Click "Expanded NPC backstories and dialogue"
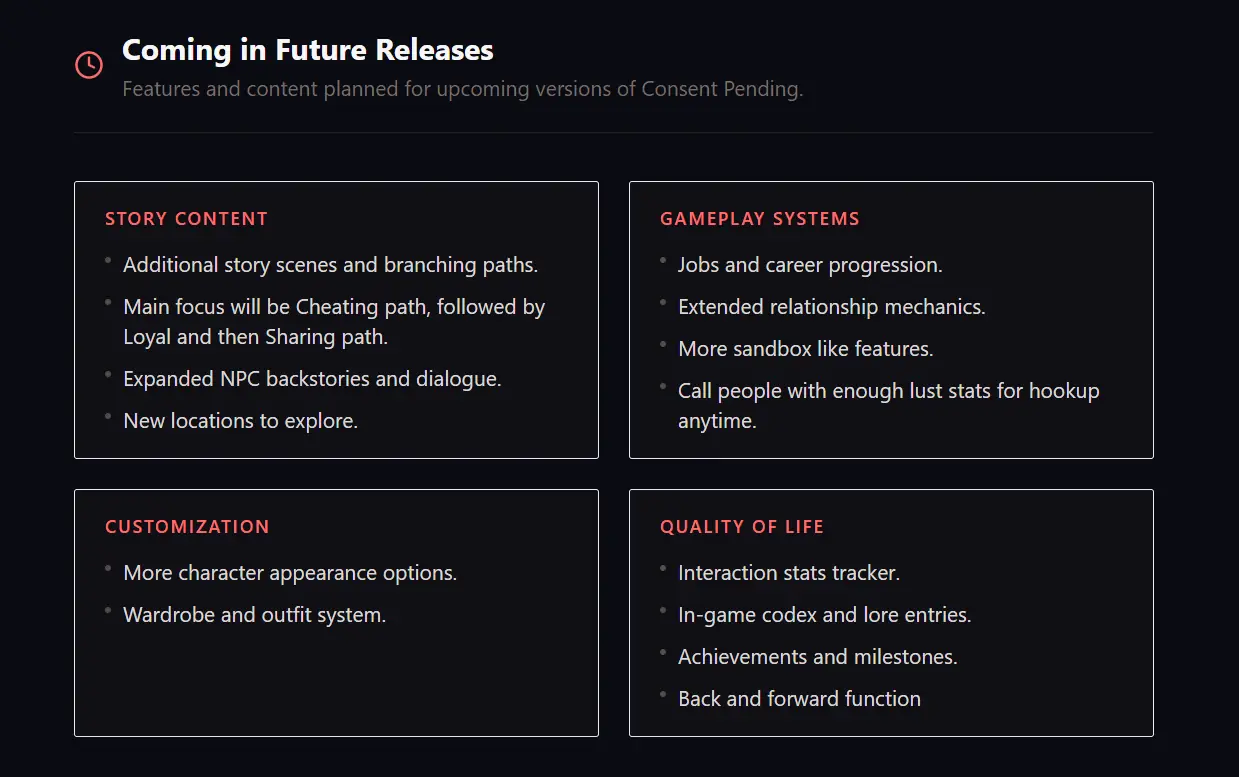This screenshot has width=1239, height=777. coord(312,379)
